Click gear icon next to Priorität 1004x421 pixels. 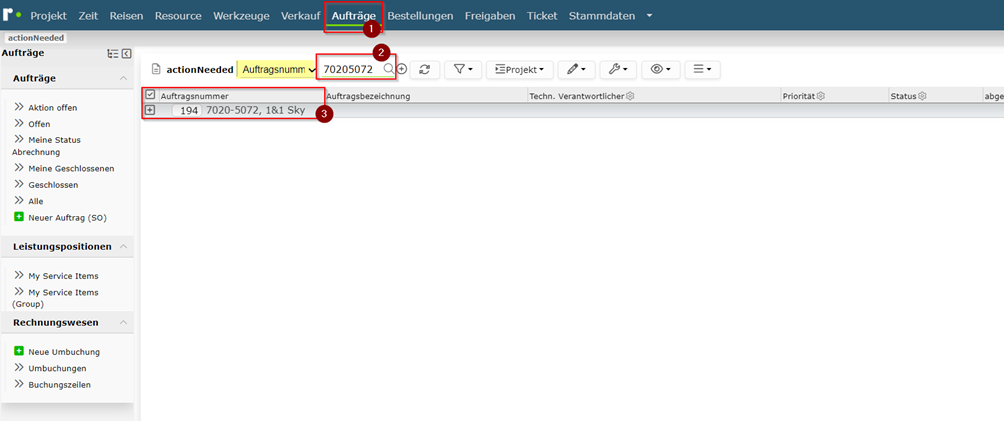pos(821,96)
